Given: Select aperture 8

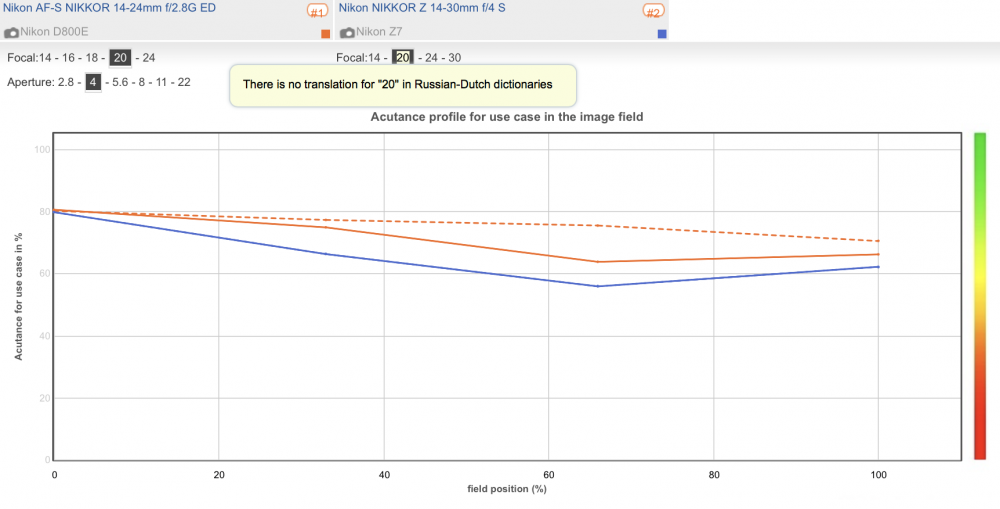Looking at the screenshot, I should tap(142, 82).
